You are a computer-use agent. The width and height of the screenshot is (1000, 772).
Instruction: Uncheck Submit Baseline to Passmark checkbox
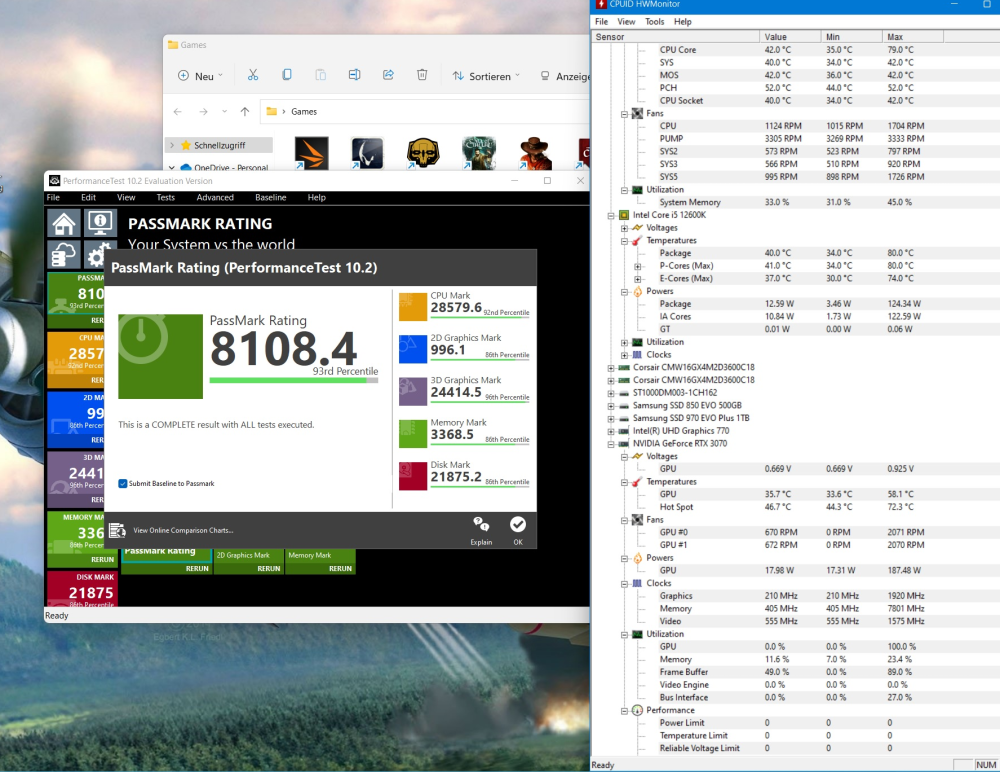123,483
